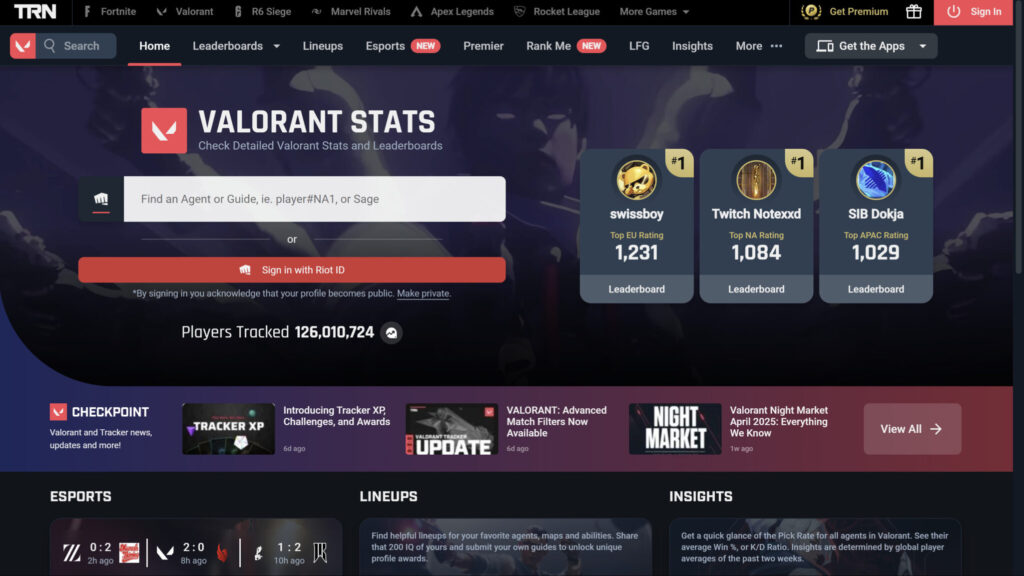Click View All checkpoint button
This screenshot has height=576, width=1024.
pyautogui.click(x=912, y=429)
